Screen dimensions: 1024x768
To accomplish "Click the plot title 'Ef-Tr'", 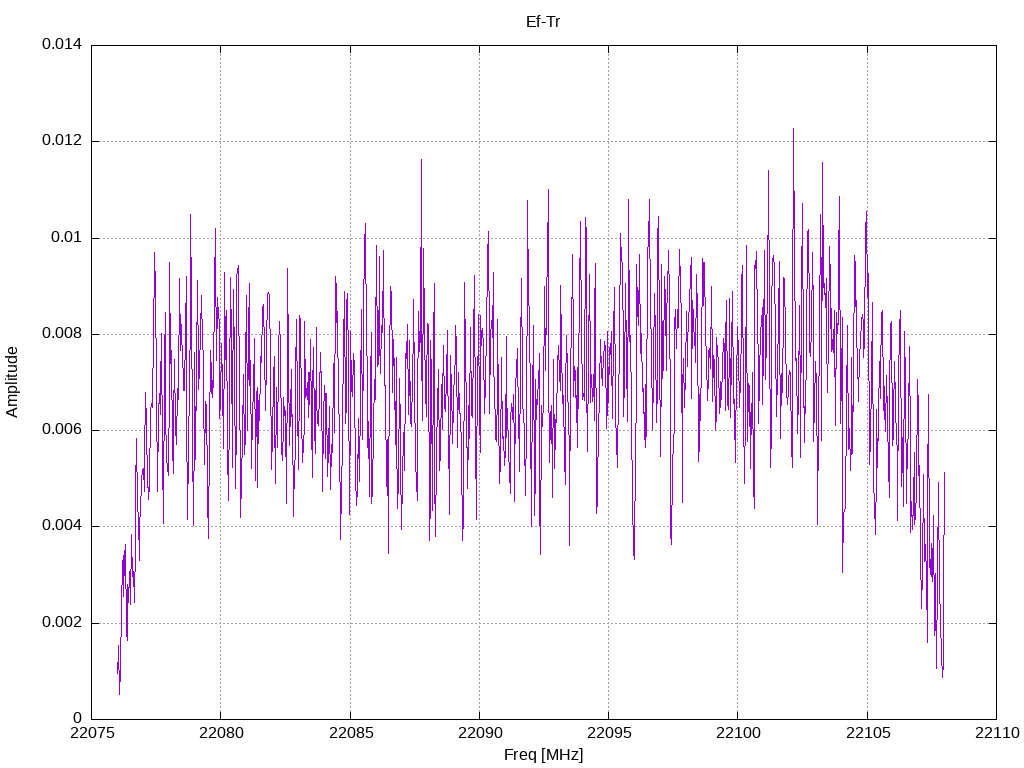I will [x=543, y=22].
